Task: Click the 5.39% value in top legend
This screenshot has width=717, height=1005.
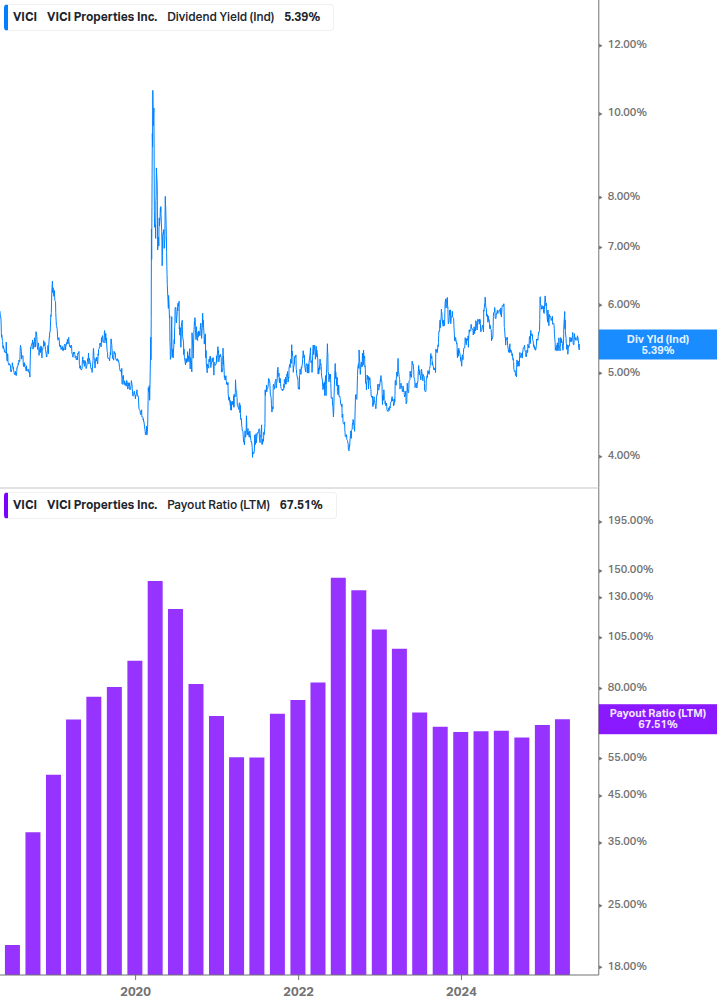Action: click(x=302, y=17)
